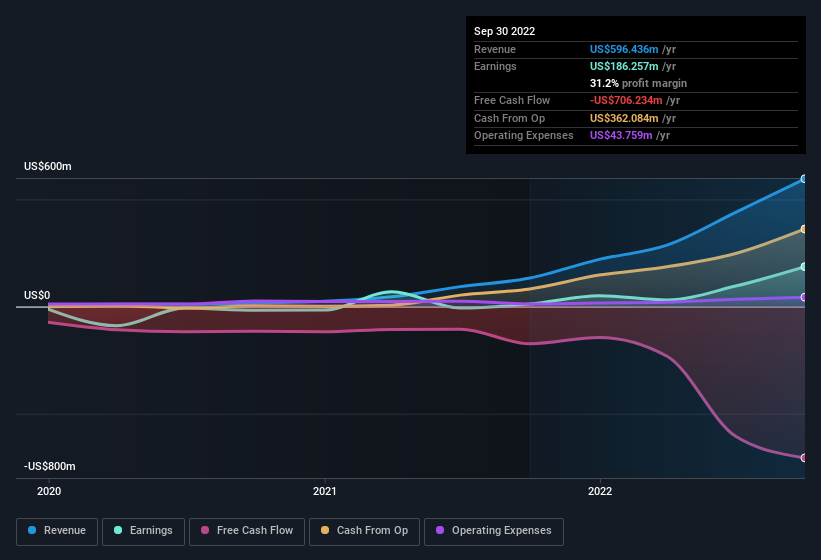Click the US$600m y-axis label
821x560 pixels.
(48, 166)
